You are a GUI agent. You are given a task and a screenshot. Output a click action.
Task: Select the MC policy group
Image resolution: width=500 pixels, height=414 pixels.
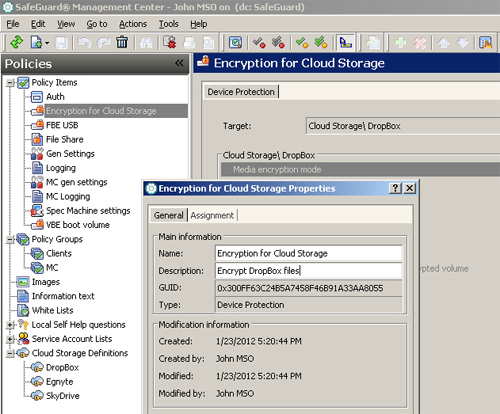click(x=52, y=268)
